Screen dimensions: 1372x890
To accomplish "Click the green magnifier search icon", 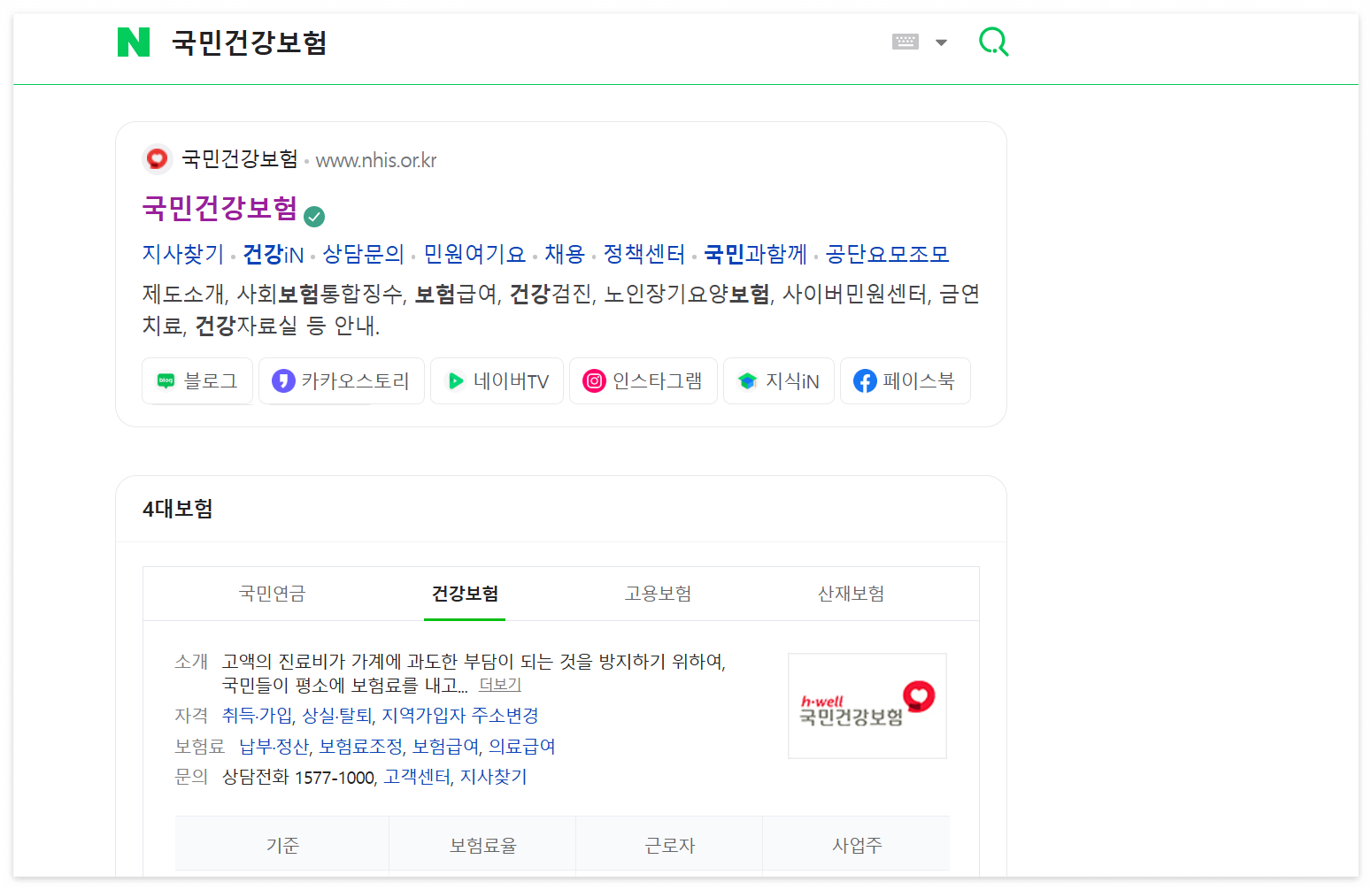I will coord(994,42).
